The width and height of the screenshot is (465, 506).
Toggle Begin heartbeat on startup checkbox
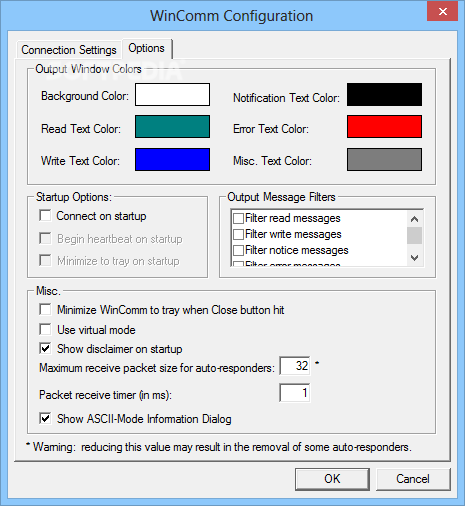[45, 238]
